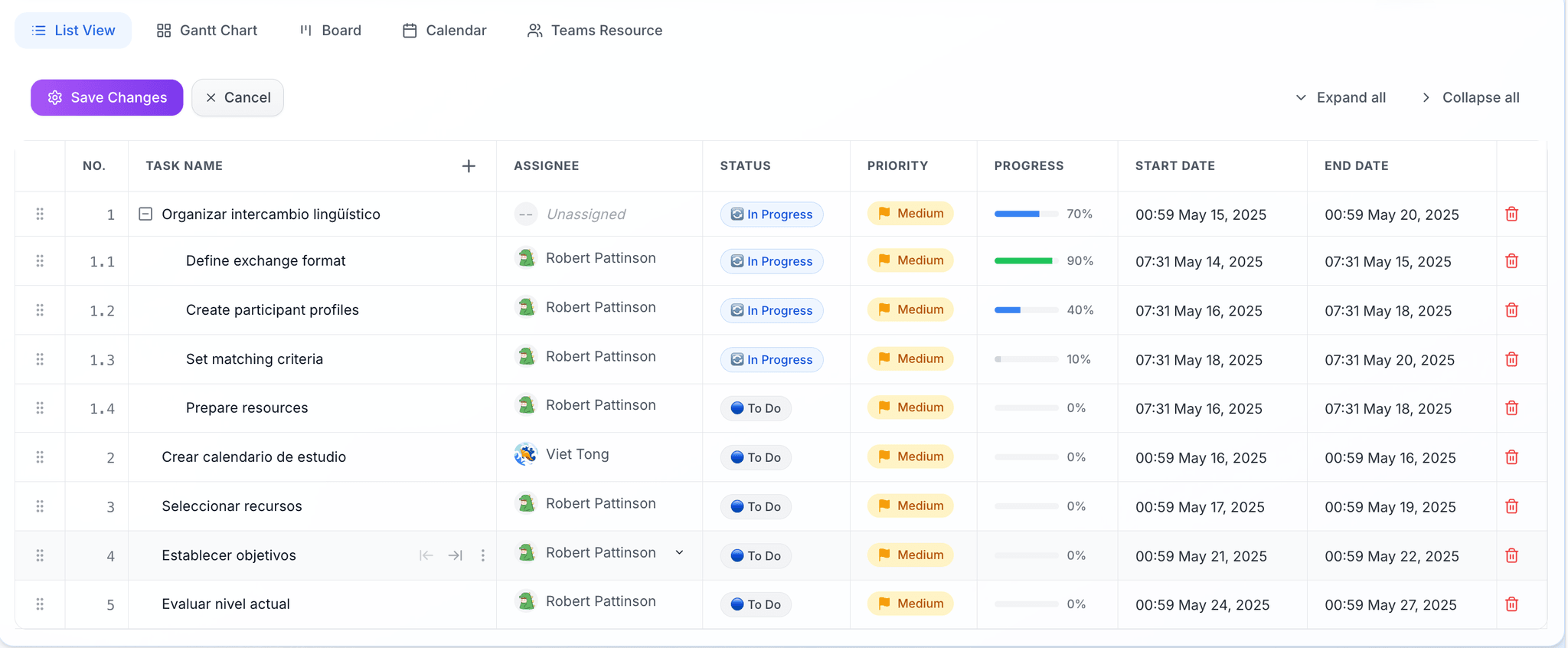1568x648 pixels.
Task: Change status of Prepare resources
Action: 756,408
